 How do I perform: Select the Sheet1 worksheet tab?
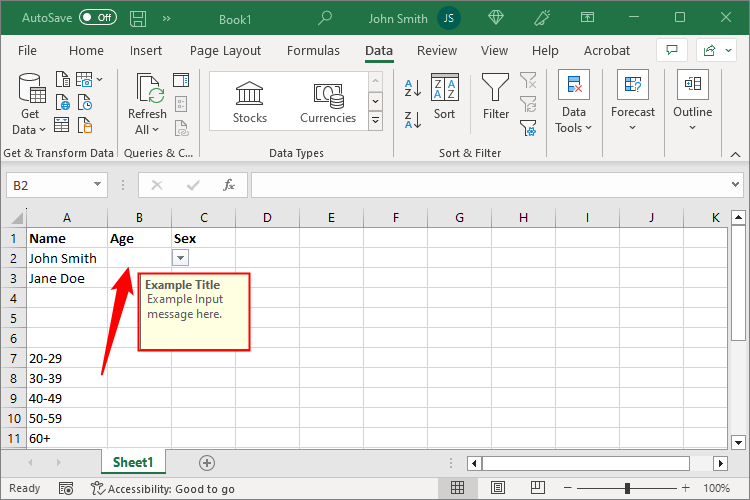(132, 462)
